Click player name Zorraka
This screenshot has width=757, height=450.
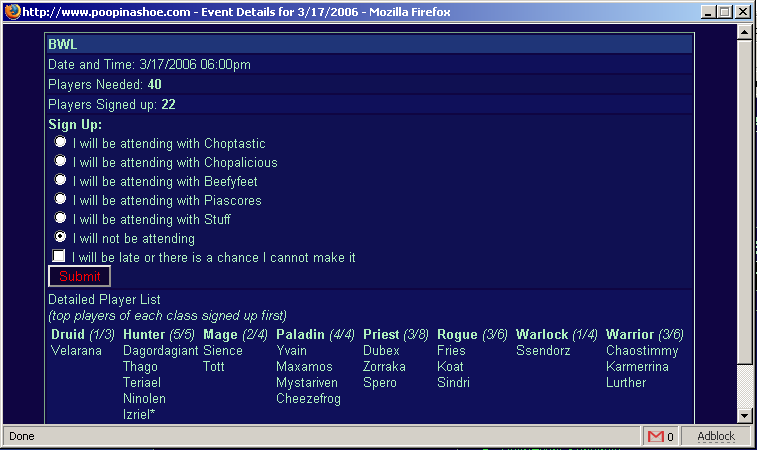click(x=384, y=366)
